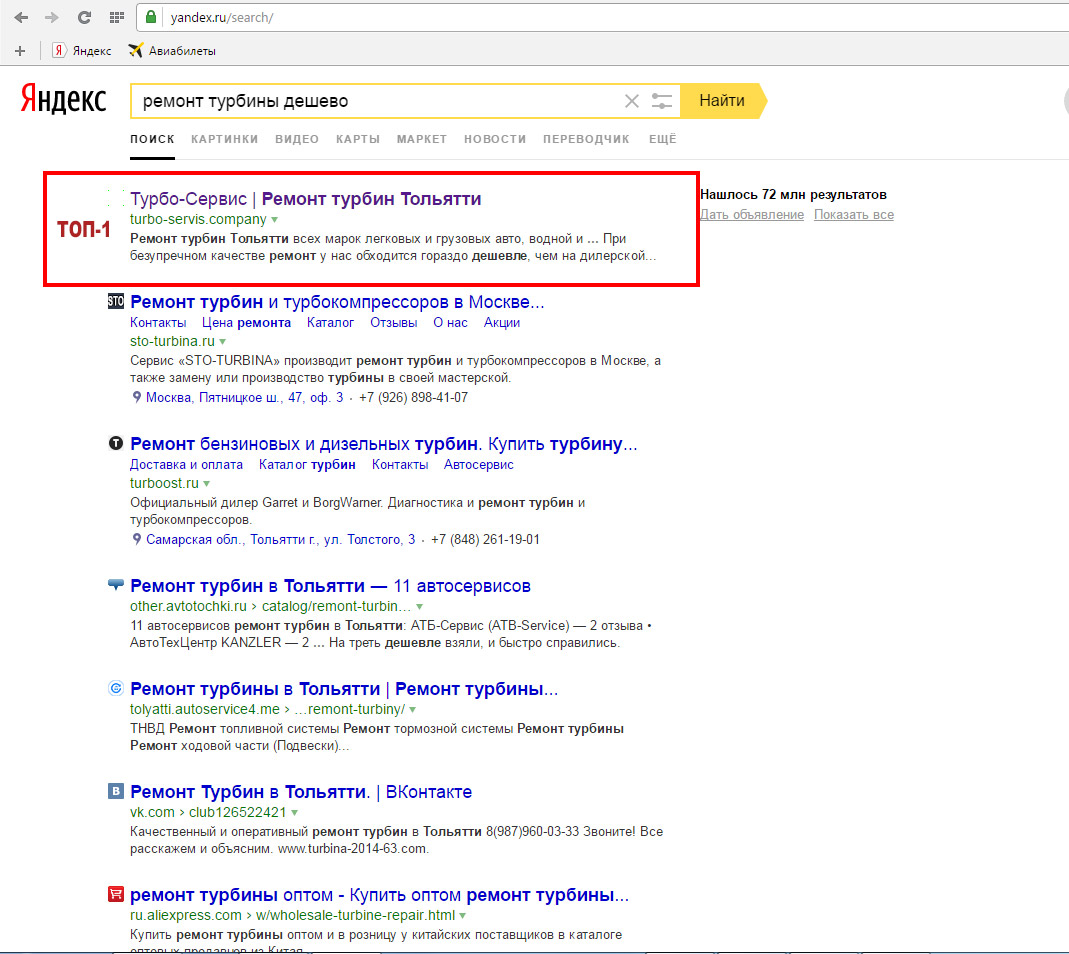Viewport: 1069px width, 954px height.
Task: Switch to the Карты tab
Action: [358, 139]
